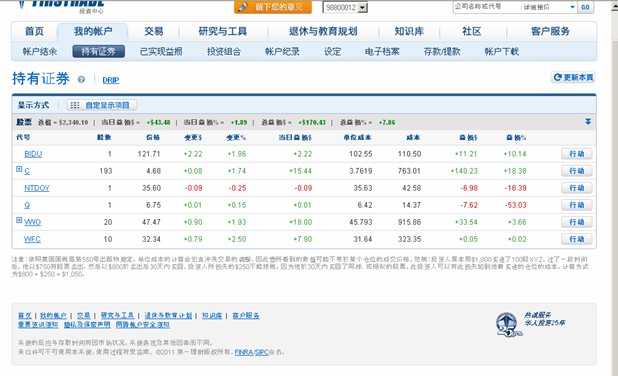
Task: Click the footer 我的帐户 link
Action: 53,316
